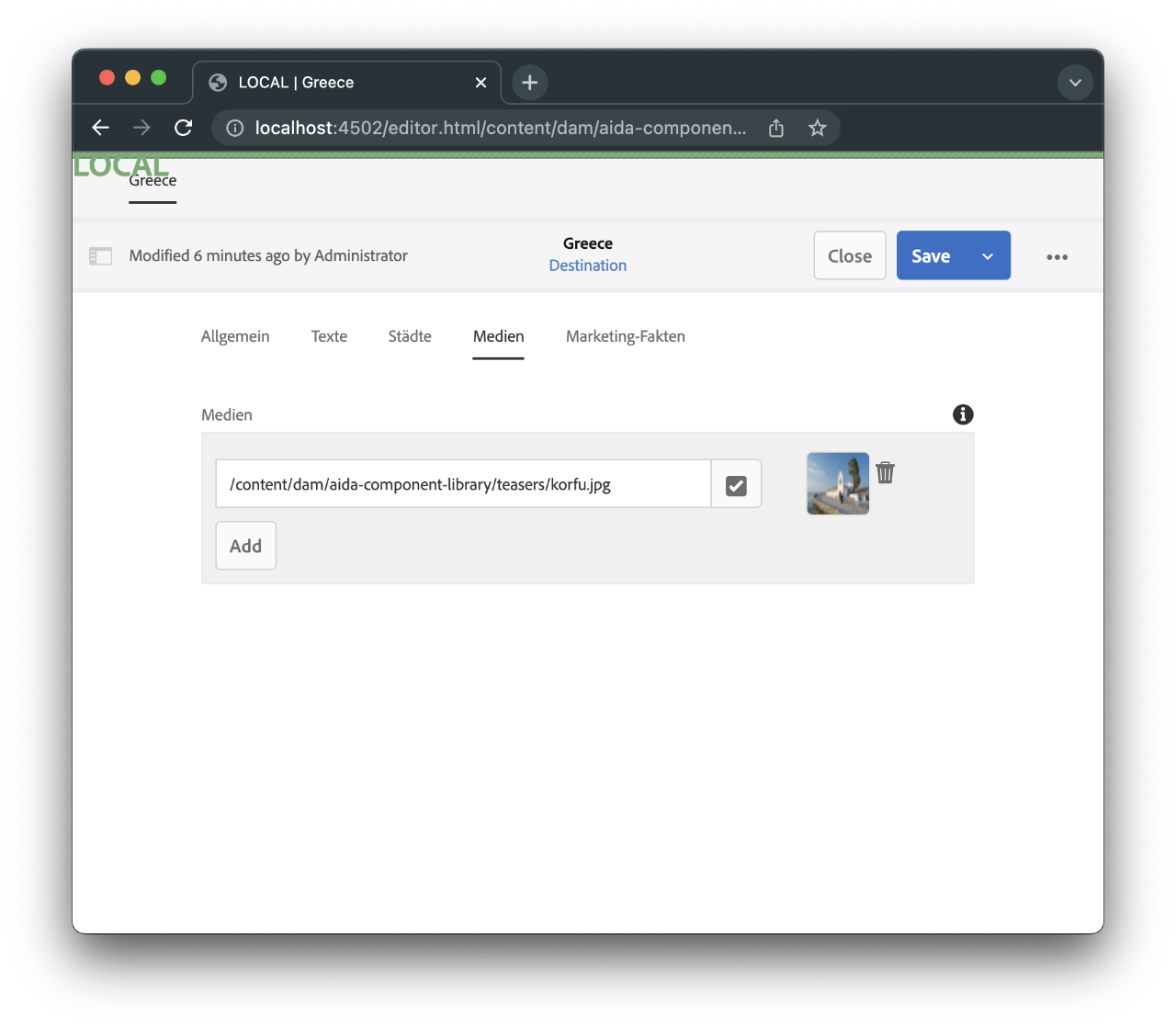Screen dimensions: 1176x1029
Task: Click the share icon in the address bar
Action: [x=775, y=128]
